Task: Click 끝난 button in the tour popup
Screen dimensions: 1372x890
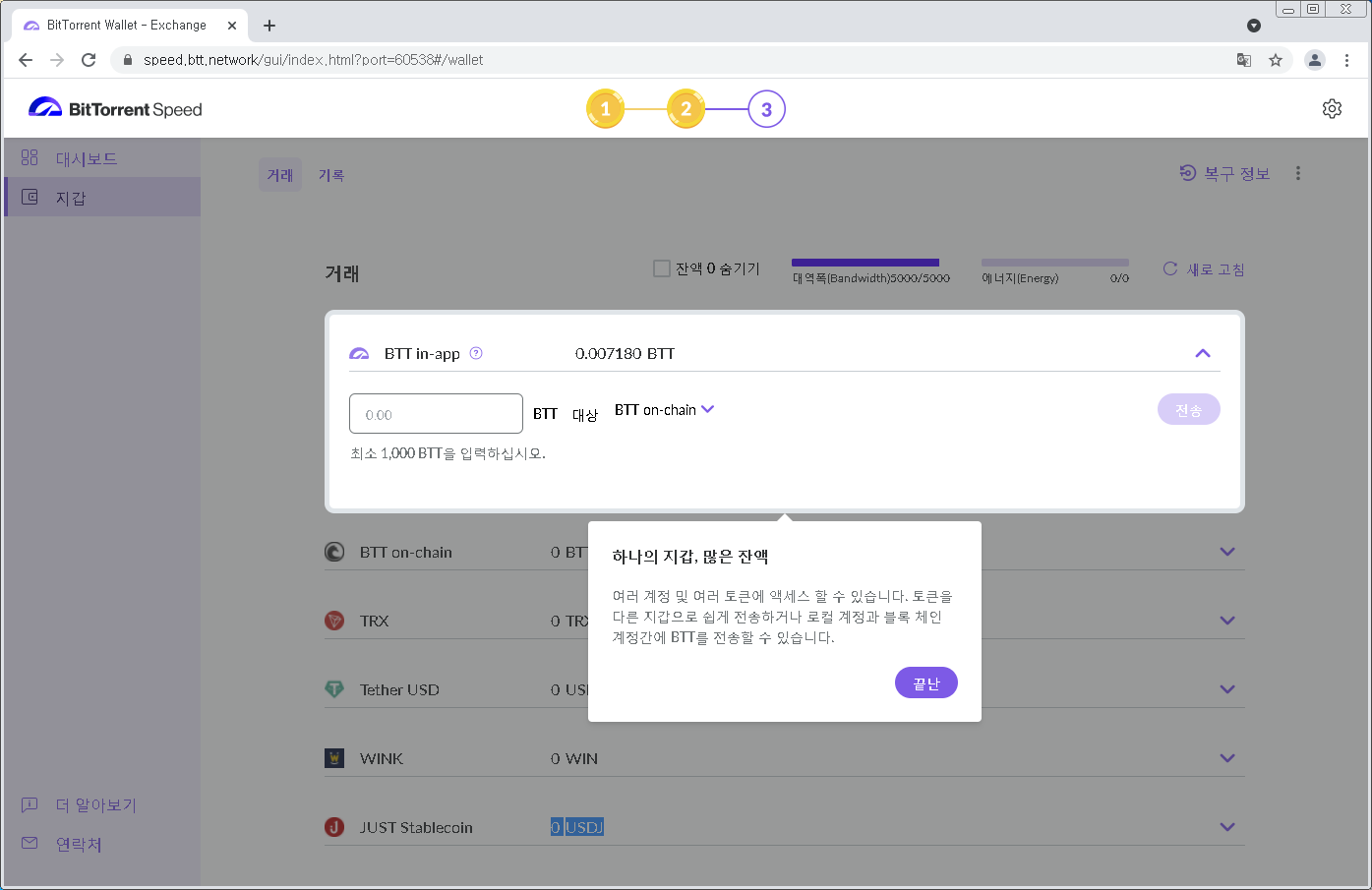Action: (x=926, y=682)
